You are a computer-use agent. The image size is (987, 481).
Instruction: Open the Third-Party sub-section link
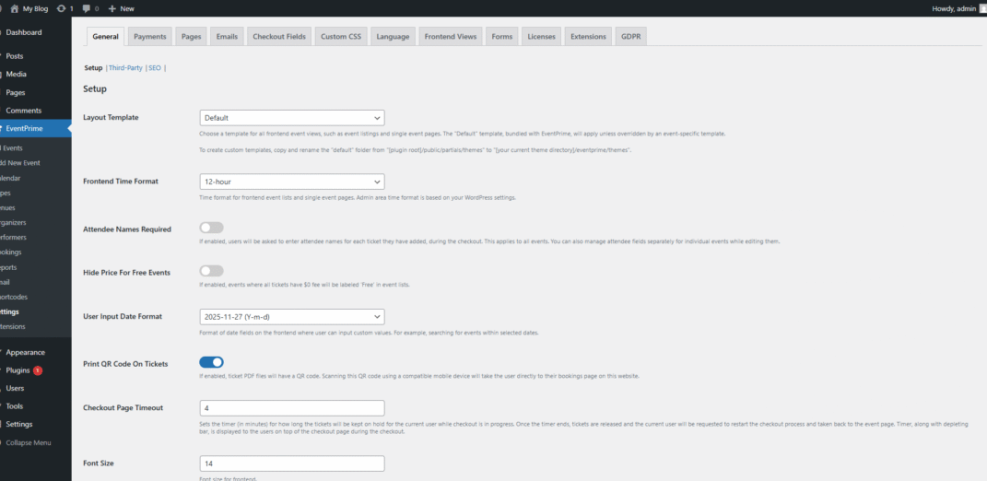[126, 68]
